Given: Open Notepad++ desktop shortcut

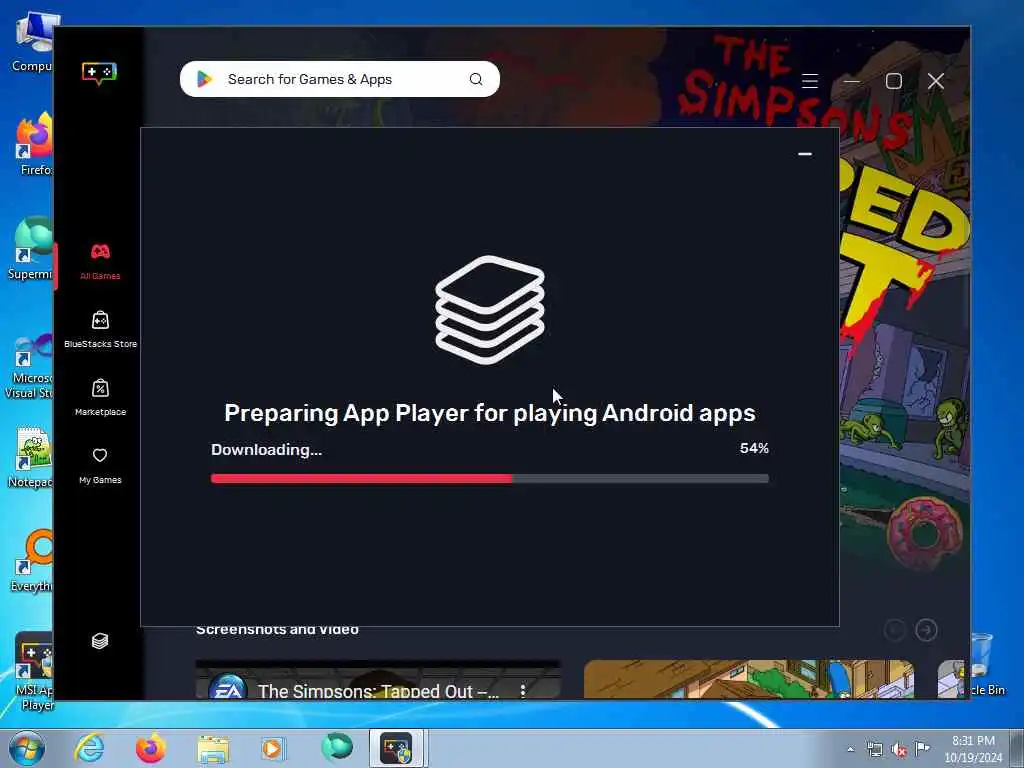Looking at the screenshot, I should click(30, 457).
